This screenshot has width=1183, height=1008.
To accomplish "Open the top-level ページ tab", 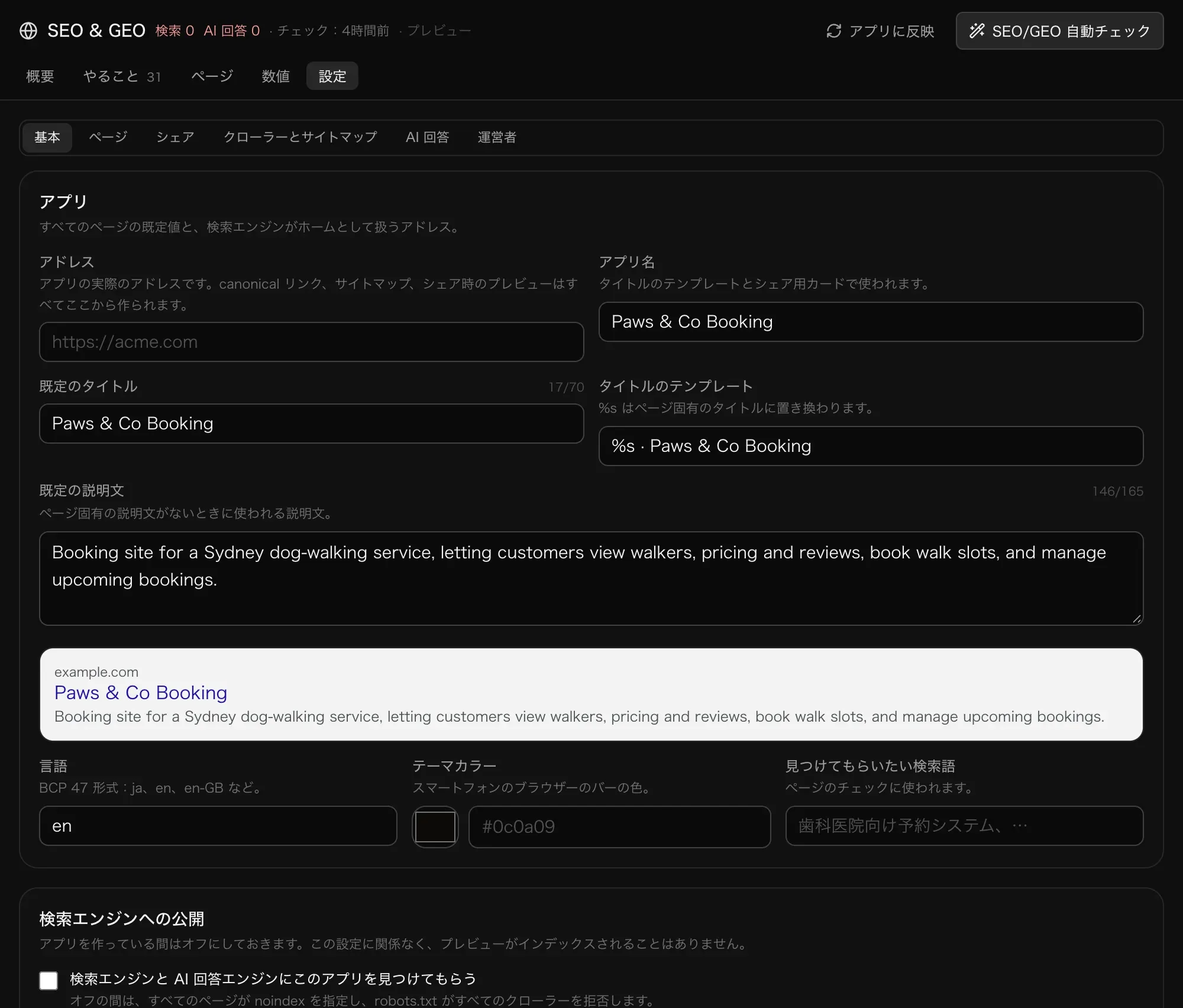I will click(212, 76).
